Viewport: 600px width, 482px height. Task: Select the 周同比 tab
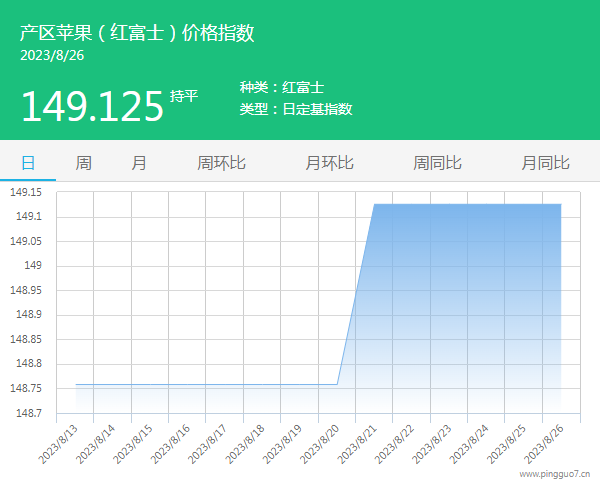(x=437, y=162)
